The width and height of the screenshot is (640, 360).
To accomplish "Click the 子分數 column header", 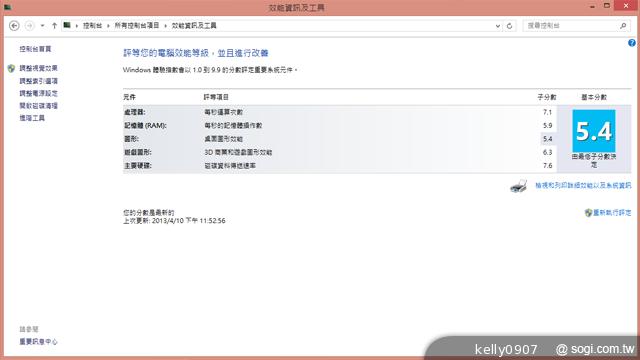I will point(547,97).
